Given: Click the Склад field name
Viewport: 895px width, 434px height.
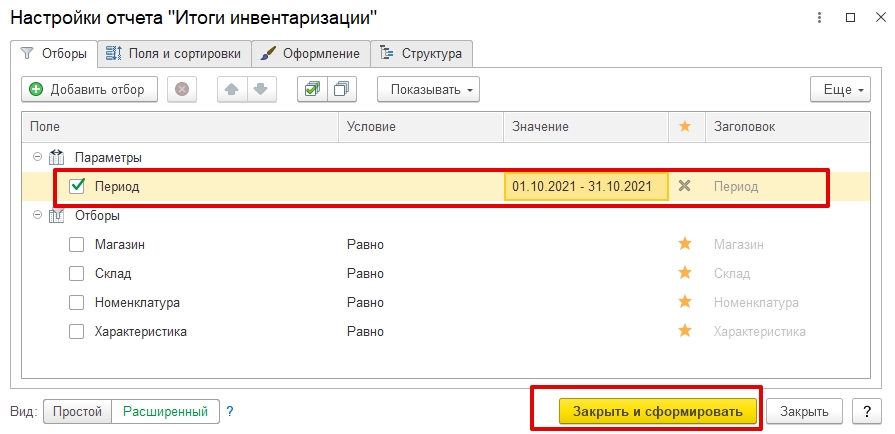Looking at the screenshot, I should pyautogui.click(x=113, y=274).
